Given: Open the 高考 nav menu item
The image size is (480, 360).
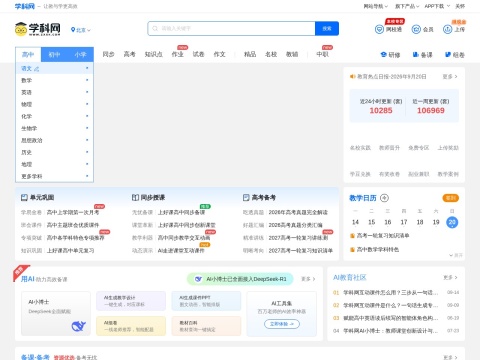Looking at the screenshot, I should pos(129,54).
